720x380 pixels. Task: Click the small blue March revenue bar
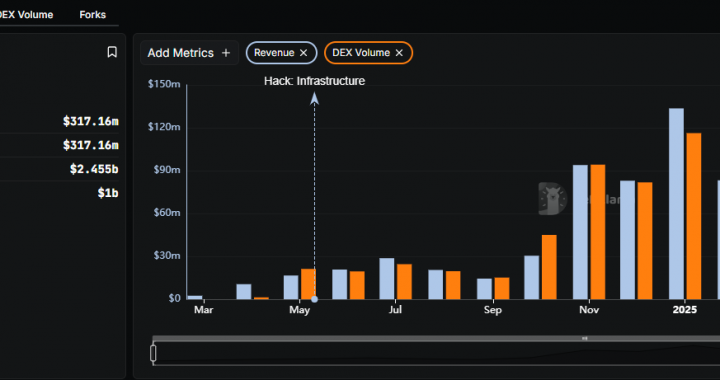click(x=195, y=297)
